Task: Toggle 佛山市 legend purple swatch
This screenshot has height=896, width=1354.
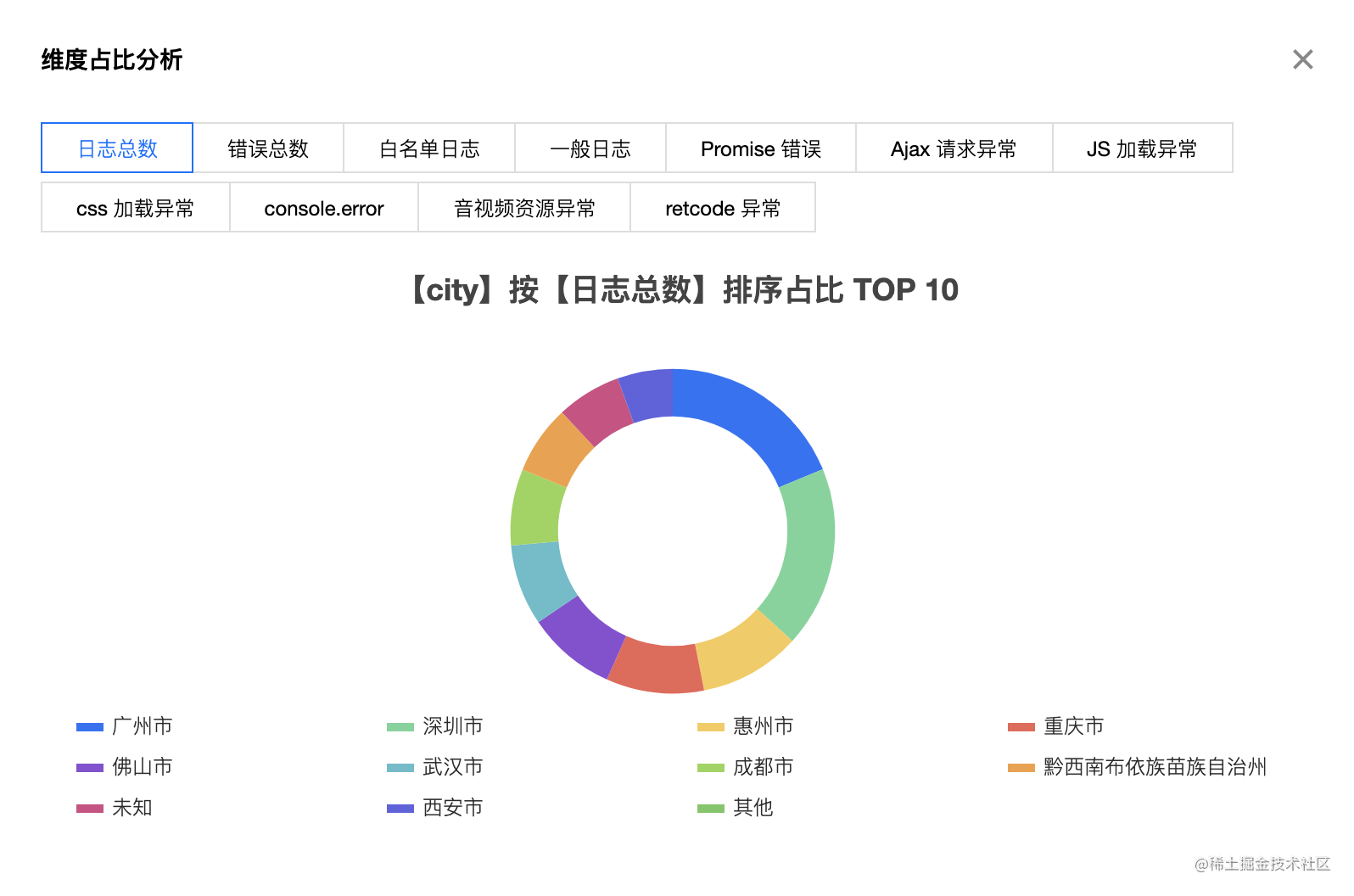Action: pos(90,767)
